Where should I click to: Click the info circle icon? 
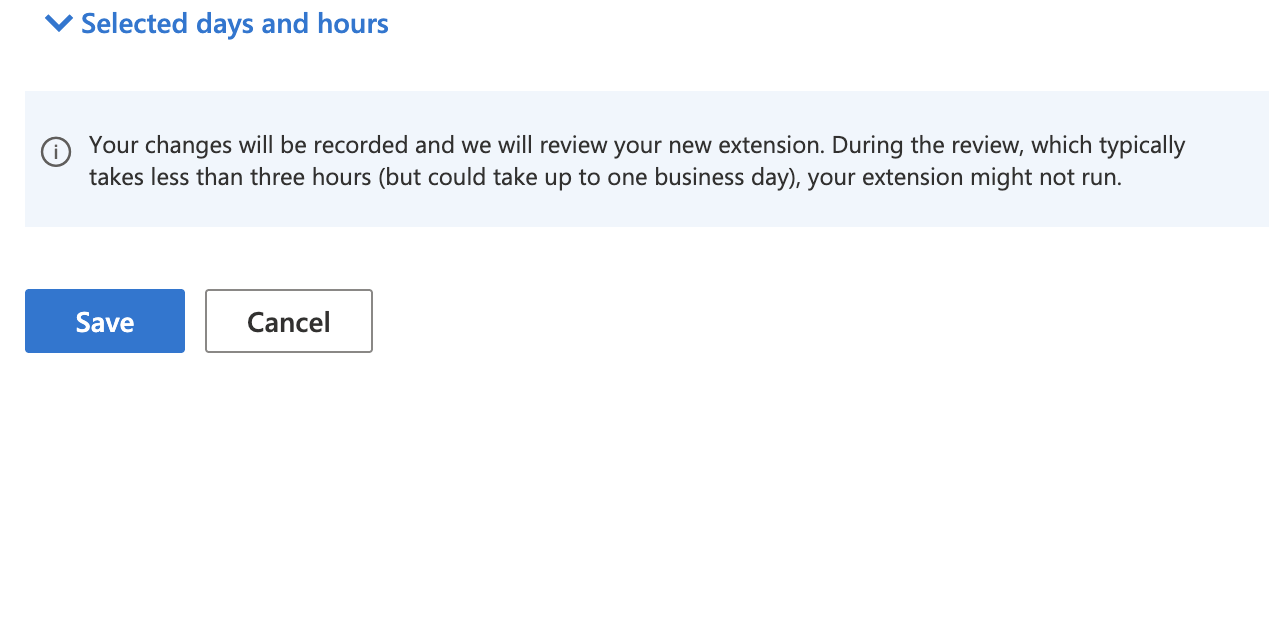pos(56,152)
